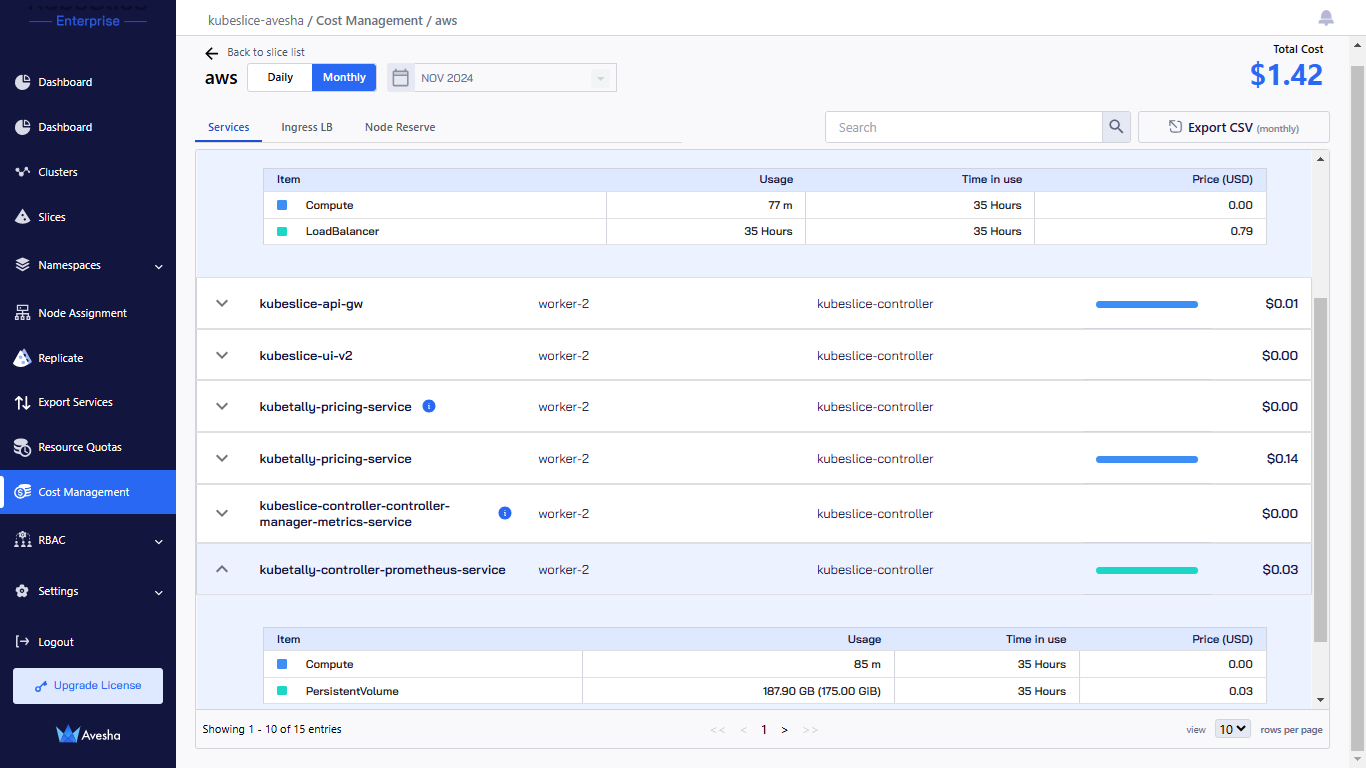Image resolution: width=1366 pixels, height=768 pixels.
Task: Open the Export Services sidebar item
Action: pyautogui.click(x=75, y=402)
